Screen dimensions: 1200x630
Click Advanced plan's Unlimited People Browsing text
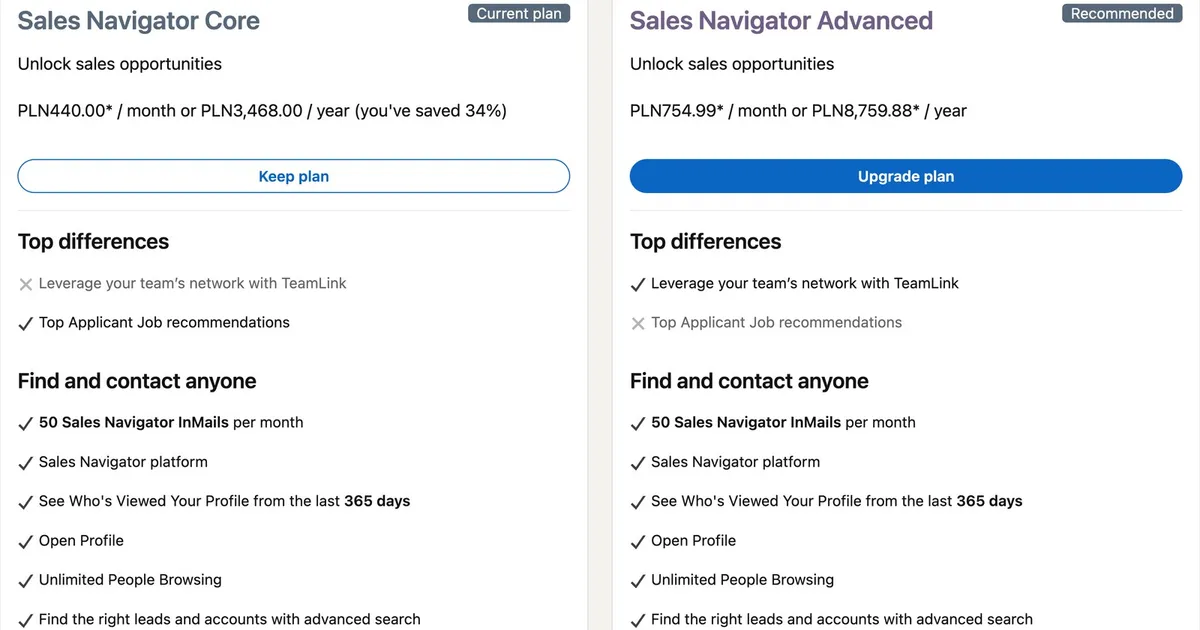tap(742, 579)
